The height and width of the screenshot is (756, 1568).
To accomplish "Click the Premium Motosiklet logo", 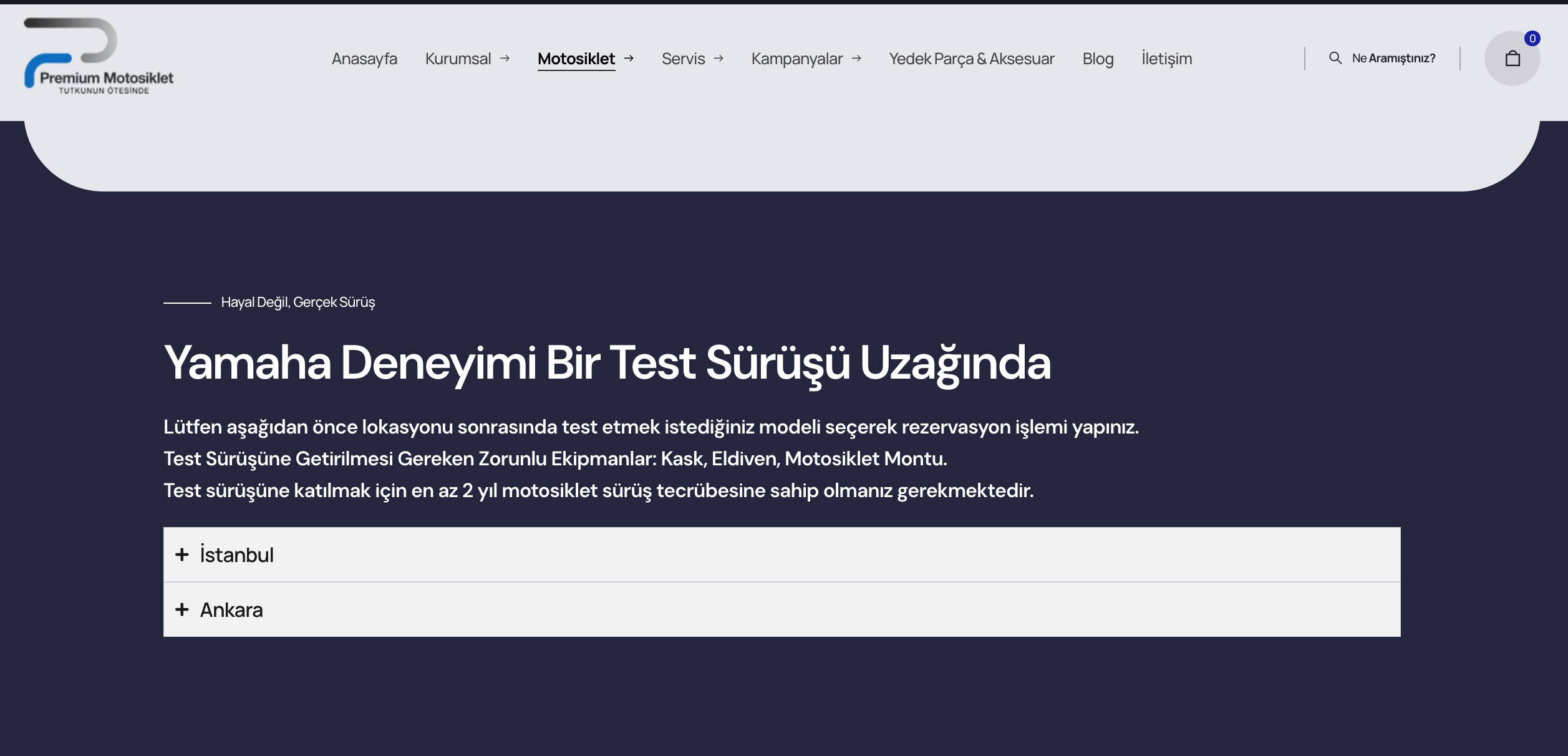I will (99, 57).
